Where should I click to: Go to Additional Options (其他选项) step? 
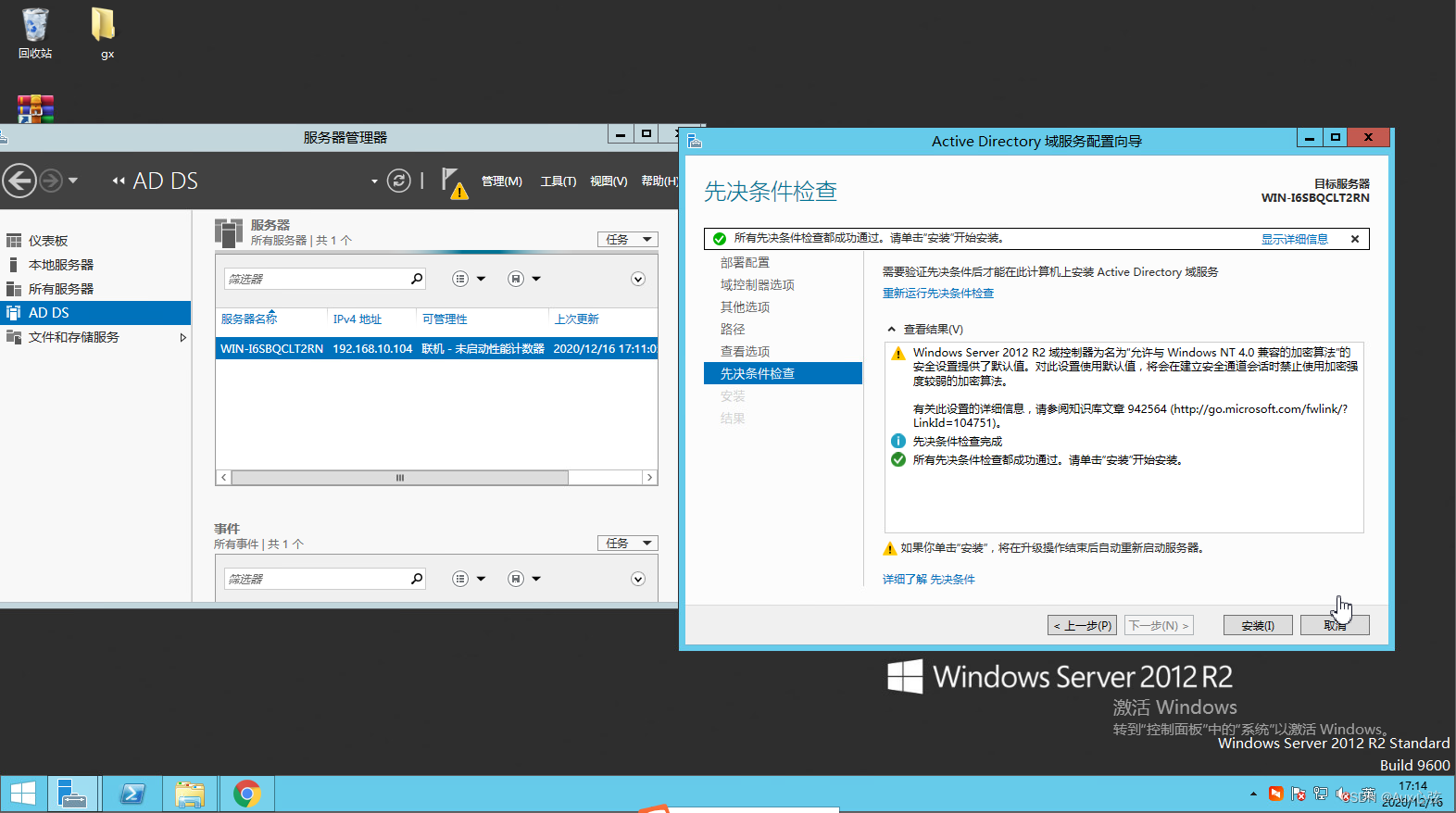click(x=745, y=307)
